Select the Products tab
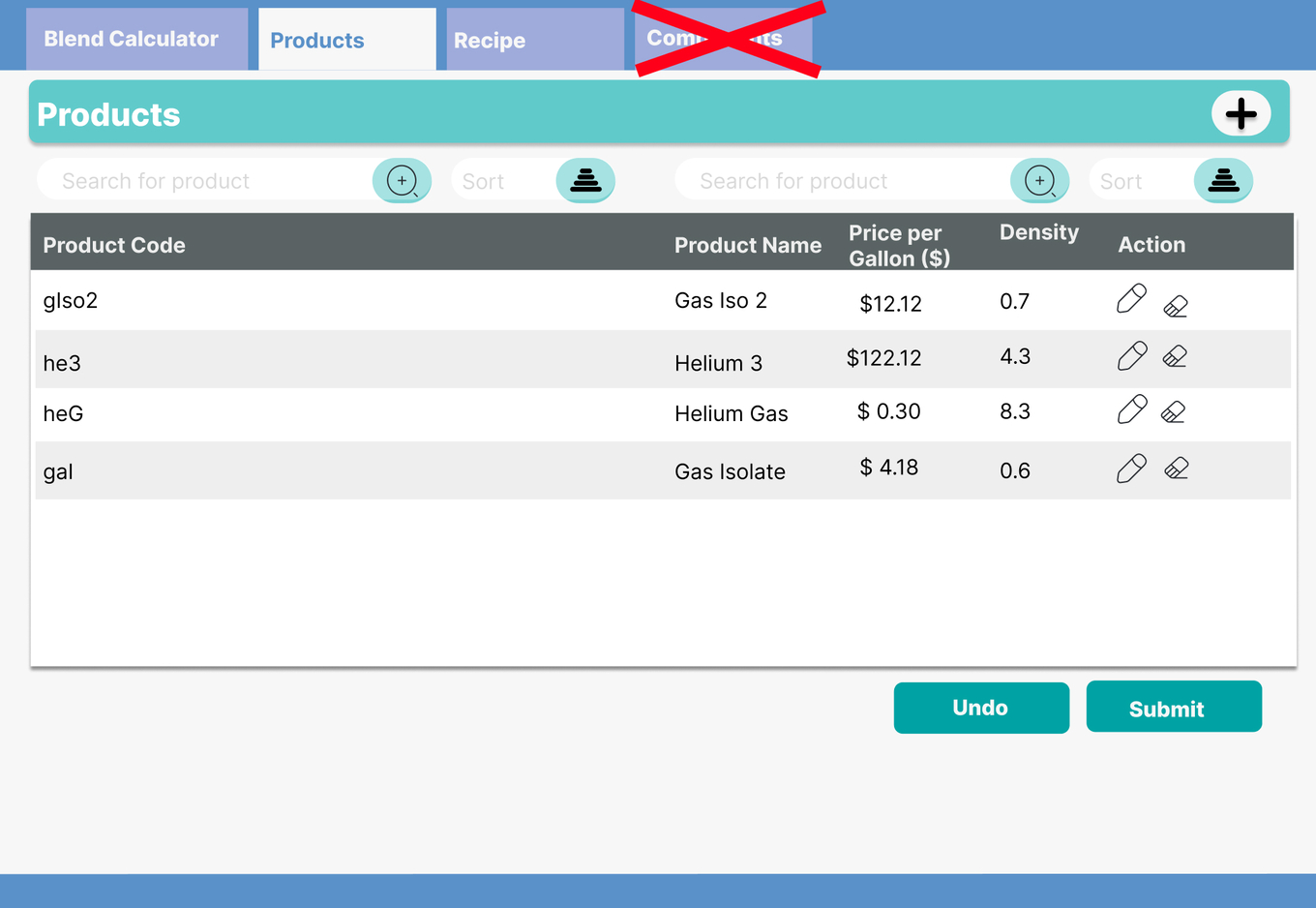The image size is (1316, 908). [x=346, y=41]
